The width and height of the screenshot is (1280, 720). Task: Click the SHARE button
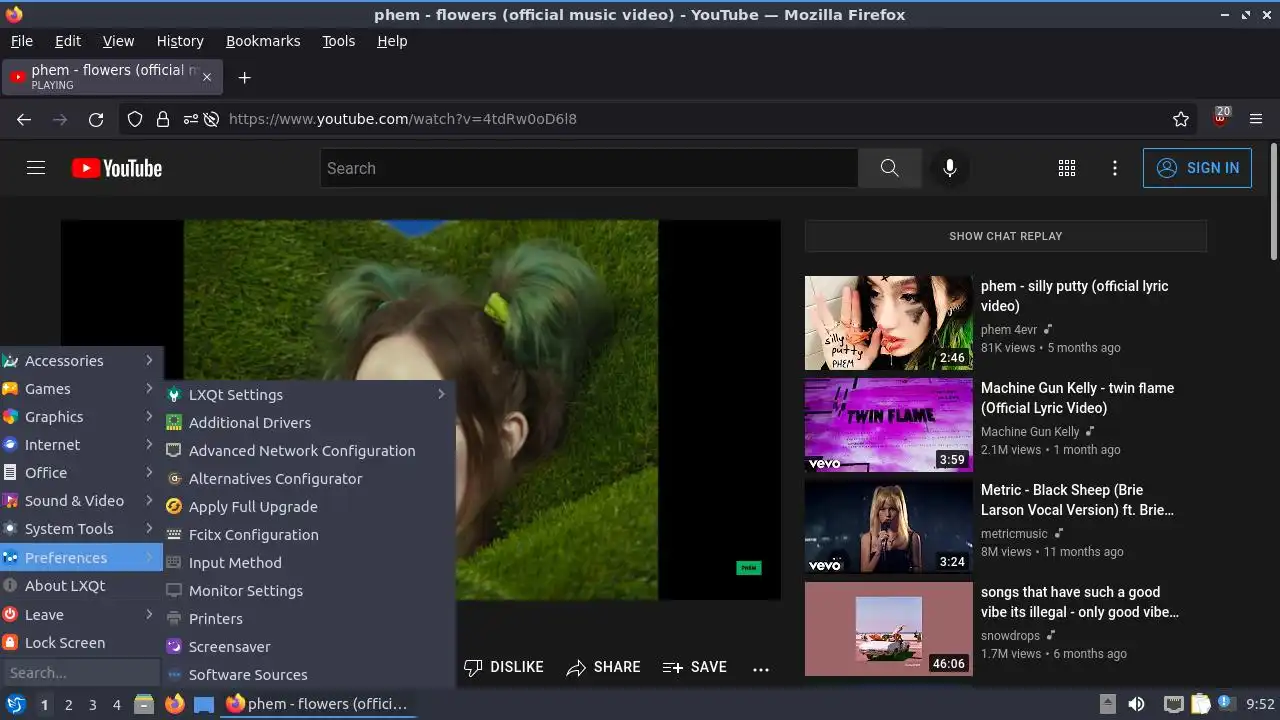coord(603,667)
